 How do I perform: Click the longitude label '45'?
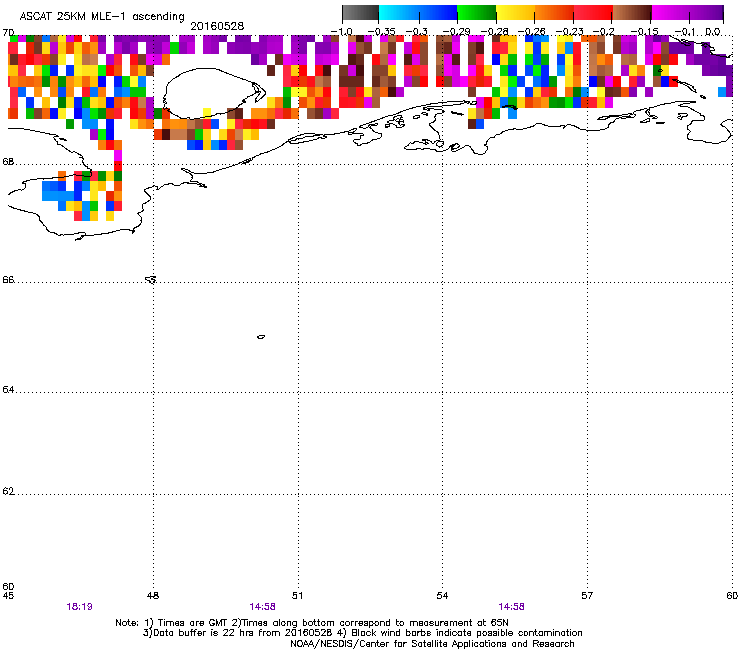[8, 596]
